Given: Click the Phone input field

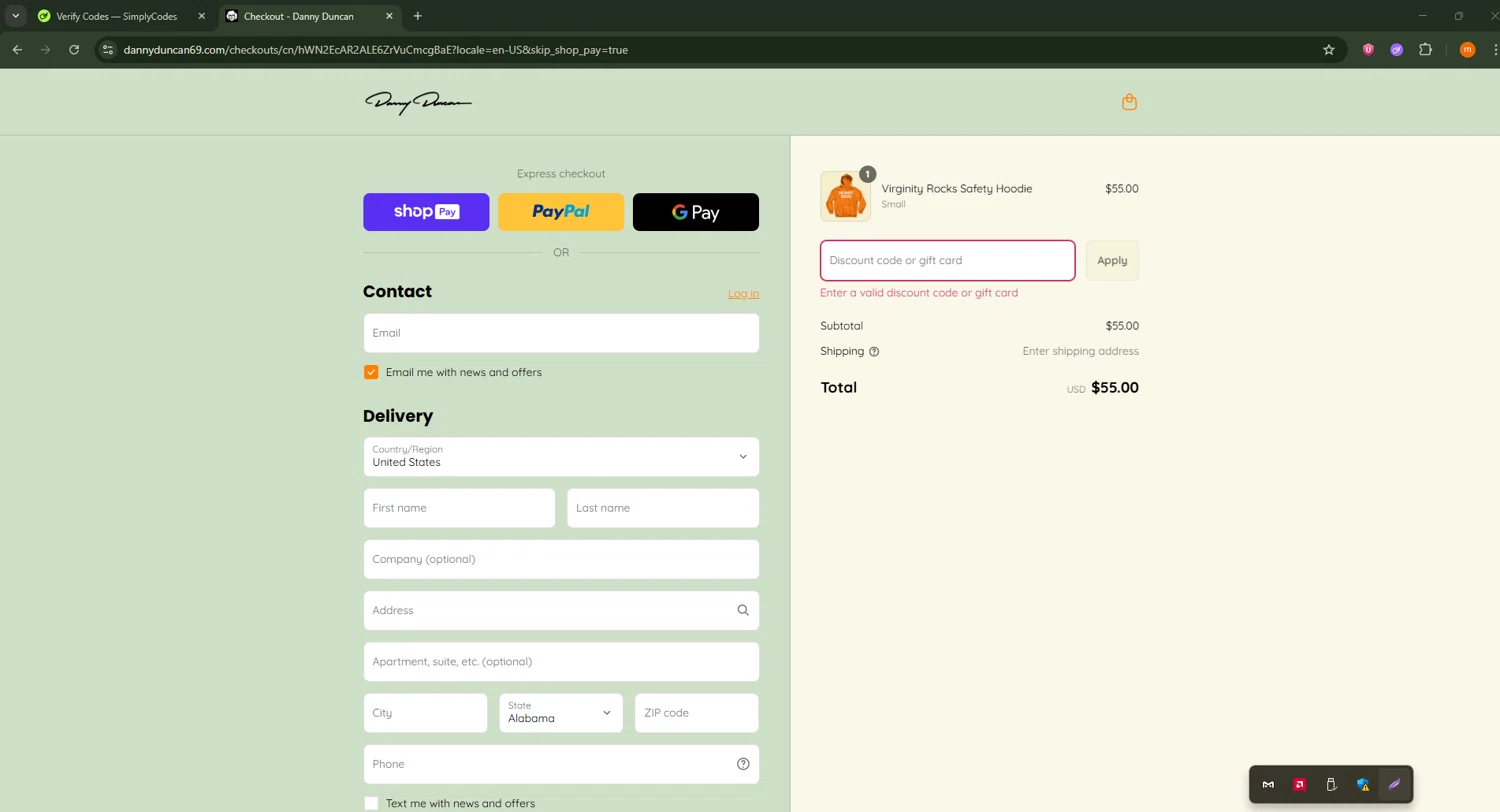Looking at the screenshot, I should pyautogui.click(x=561, y=764).
